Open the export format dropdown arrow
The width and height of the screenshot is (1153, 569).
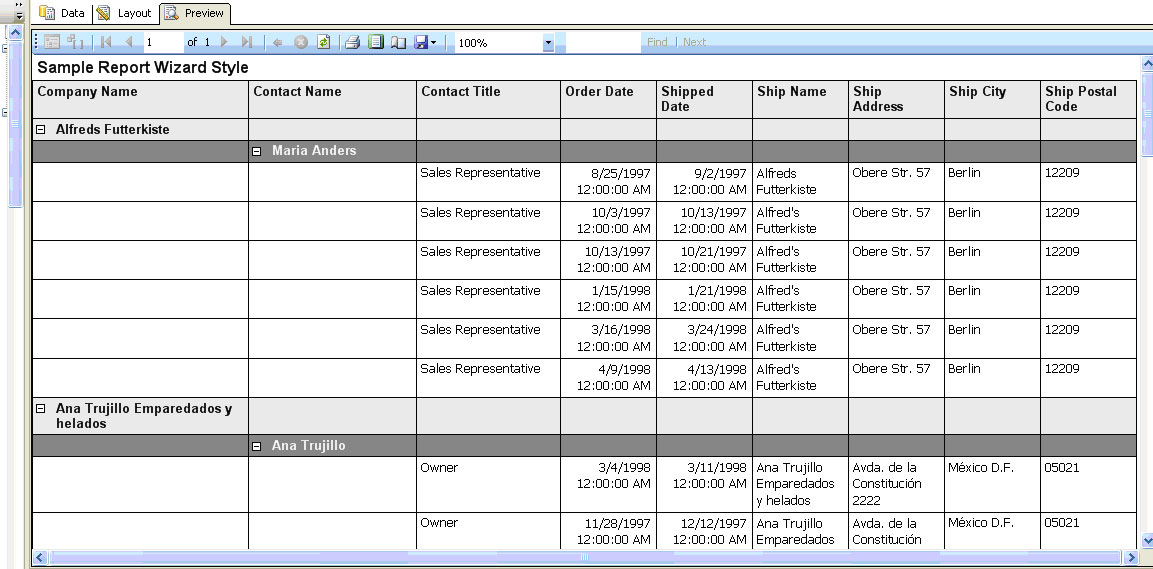[x=434, y=43]
